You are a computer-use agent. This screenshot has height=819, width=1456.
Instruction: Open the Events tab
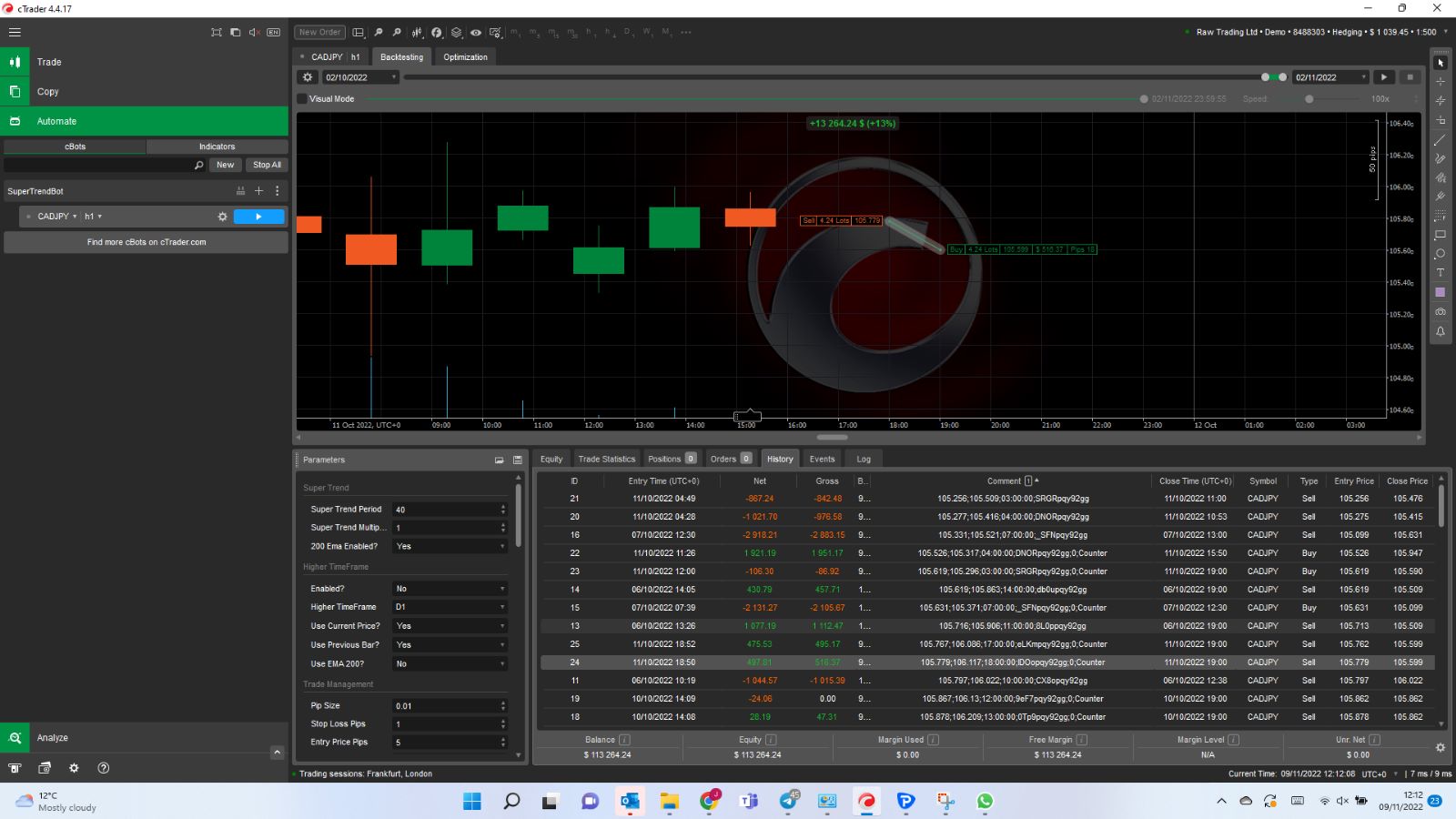click(822, 460)
